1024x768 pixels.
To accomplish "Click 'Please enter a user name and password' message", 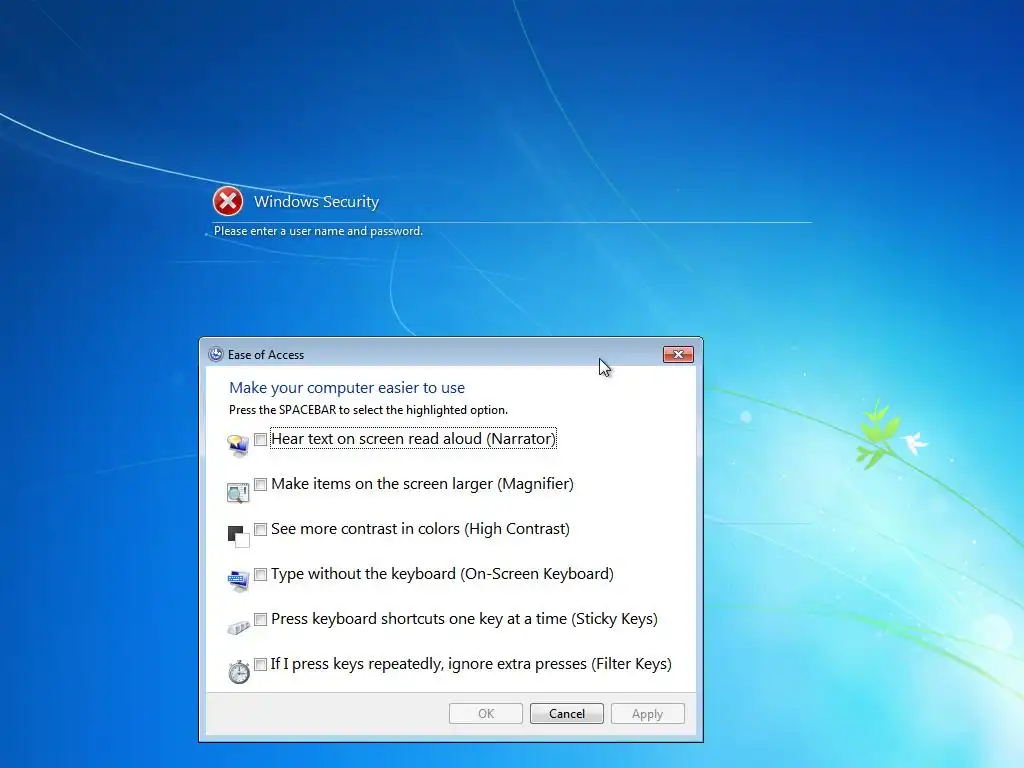I will [x=319, y=231].
